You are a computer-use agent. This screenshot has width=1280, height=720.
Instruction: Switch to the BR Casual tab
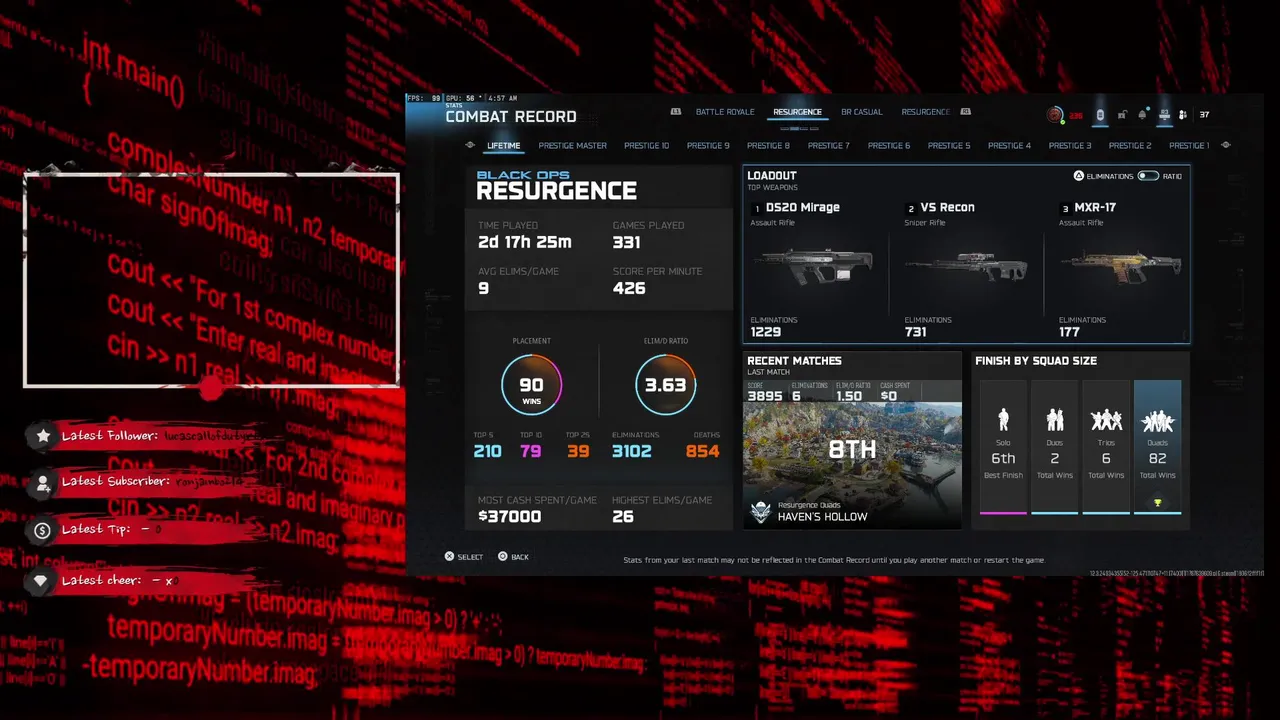pyautogui.click(x=862, y=112)
